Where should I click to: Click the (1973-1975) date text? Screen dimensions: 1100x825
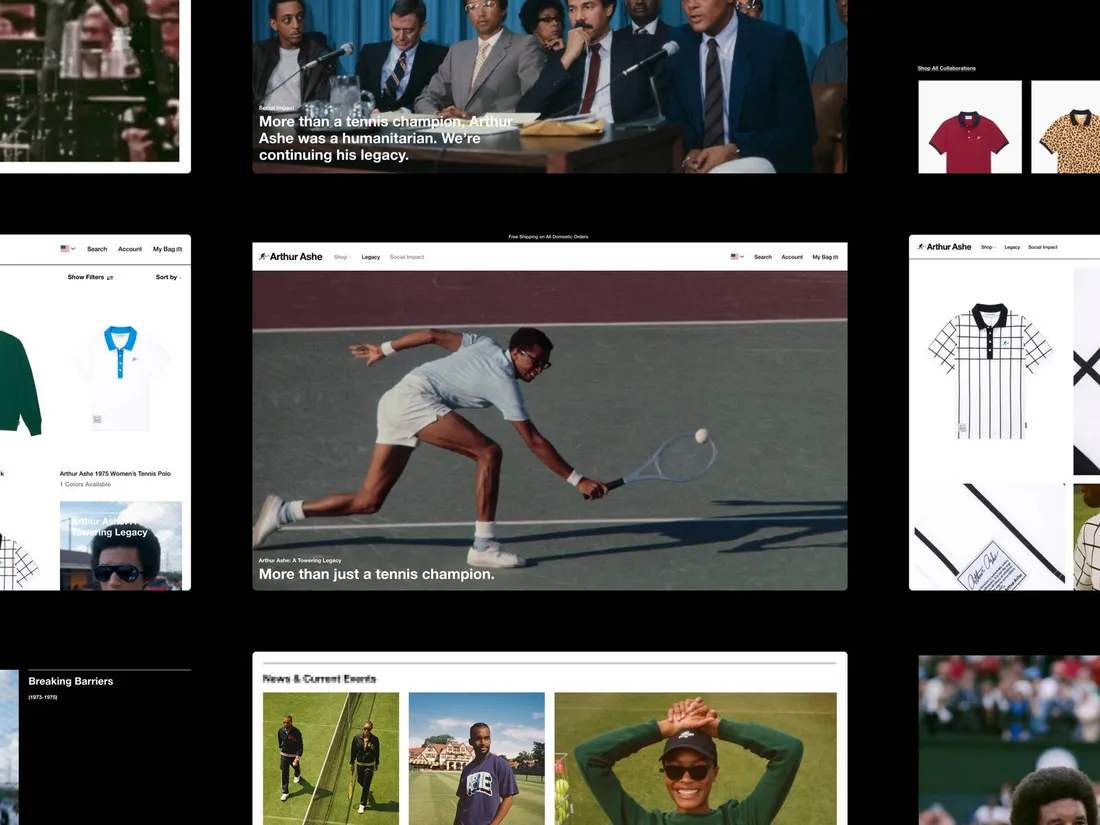click(x=43, y=697)
